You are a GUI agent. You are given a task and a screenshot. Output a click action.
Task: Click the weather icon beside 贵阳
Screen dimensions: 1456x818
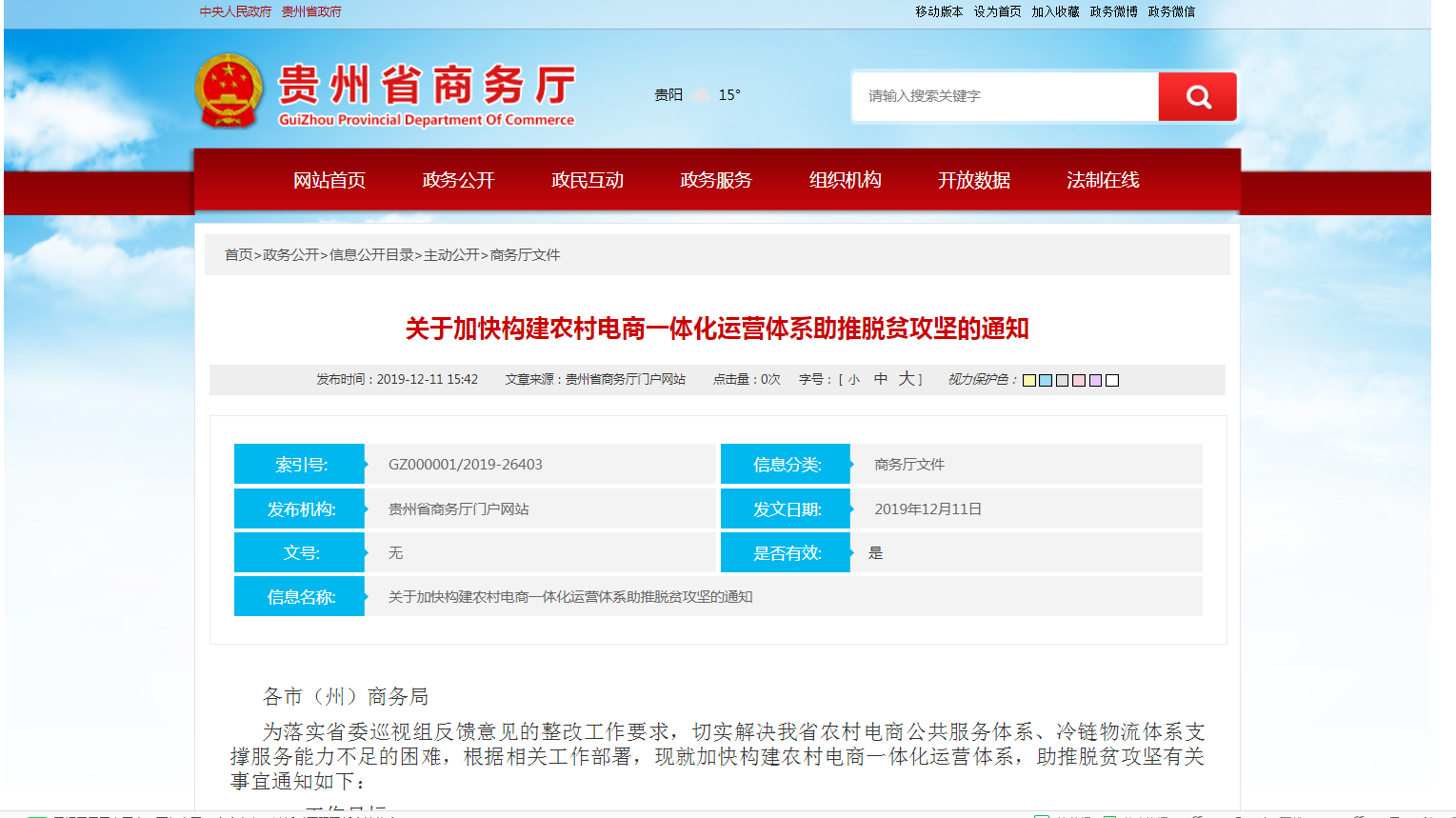pos(701,95)
